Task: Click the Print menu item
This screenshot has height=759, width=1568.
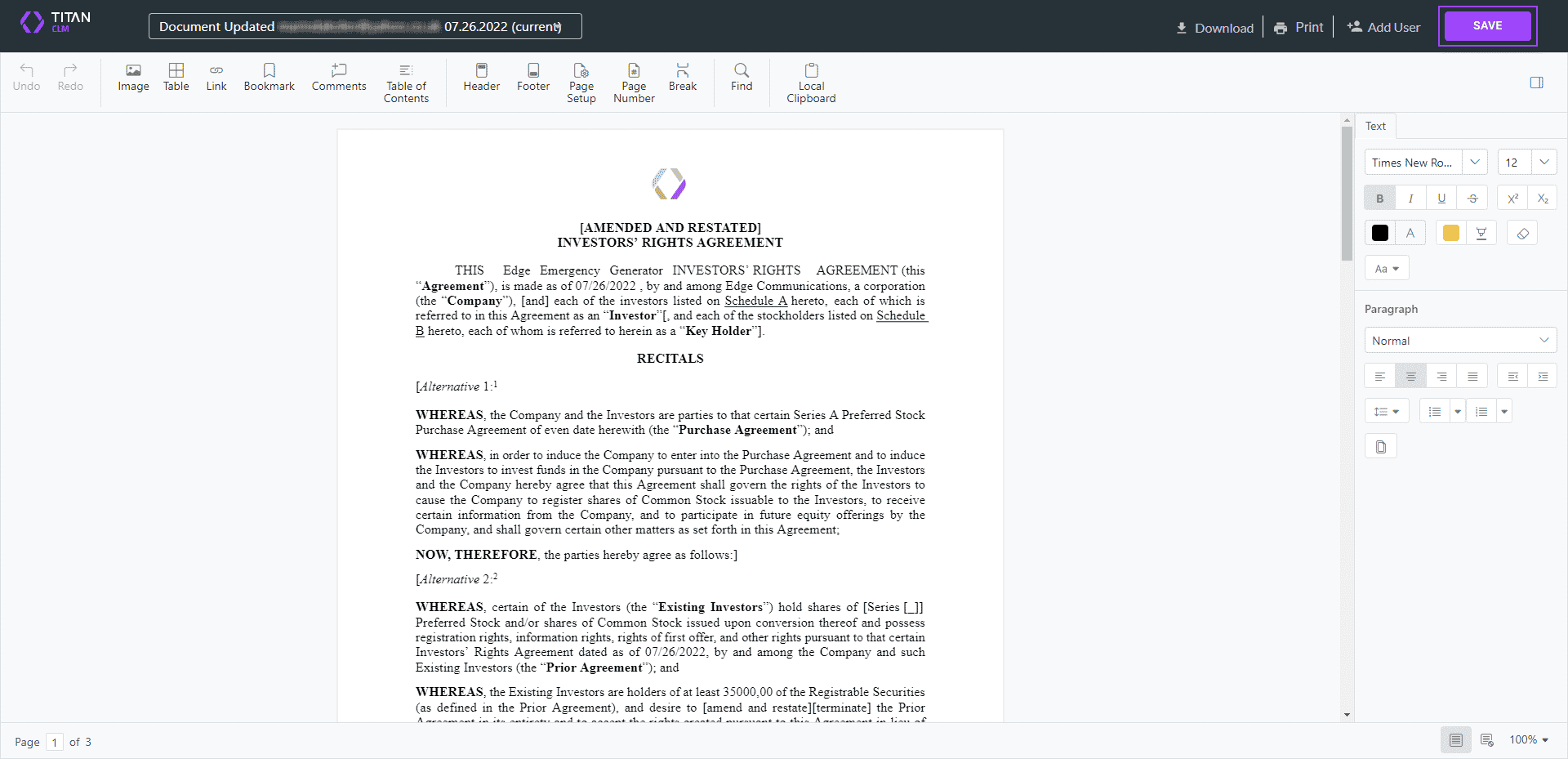Action: pos(1298,26)
